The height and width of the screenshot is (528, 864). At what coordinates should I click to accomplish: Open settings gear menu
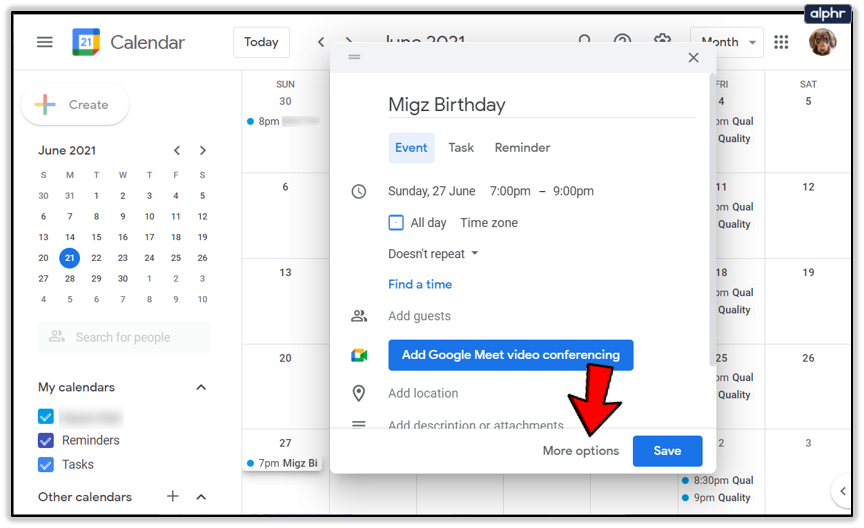pyautogui.click(x=662, y=39)
